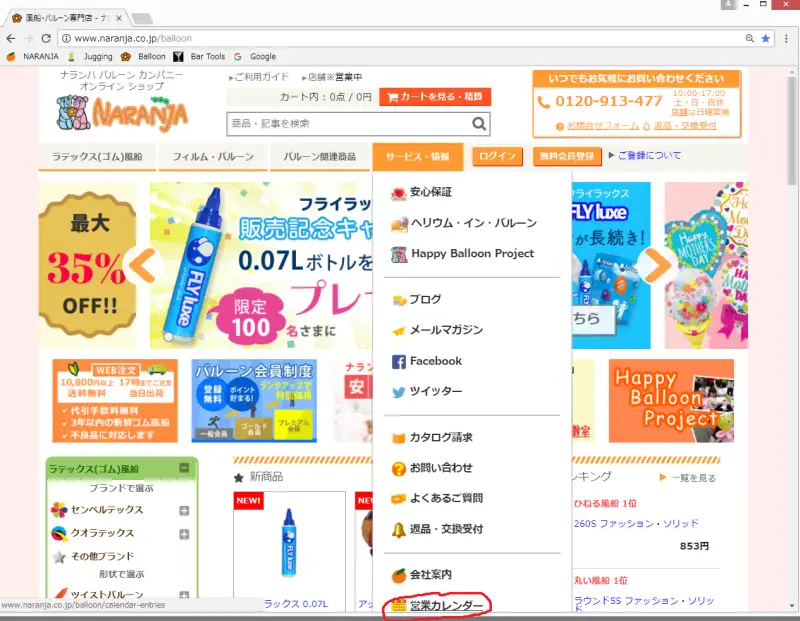The width and height of the screenshot is (800, 621).
Task: Open the バルーン会員制度 banner
Action: (254, 401)
